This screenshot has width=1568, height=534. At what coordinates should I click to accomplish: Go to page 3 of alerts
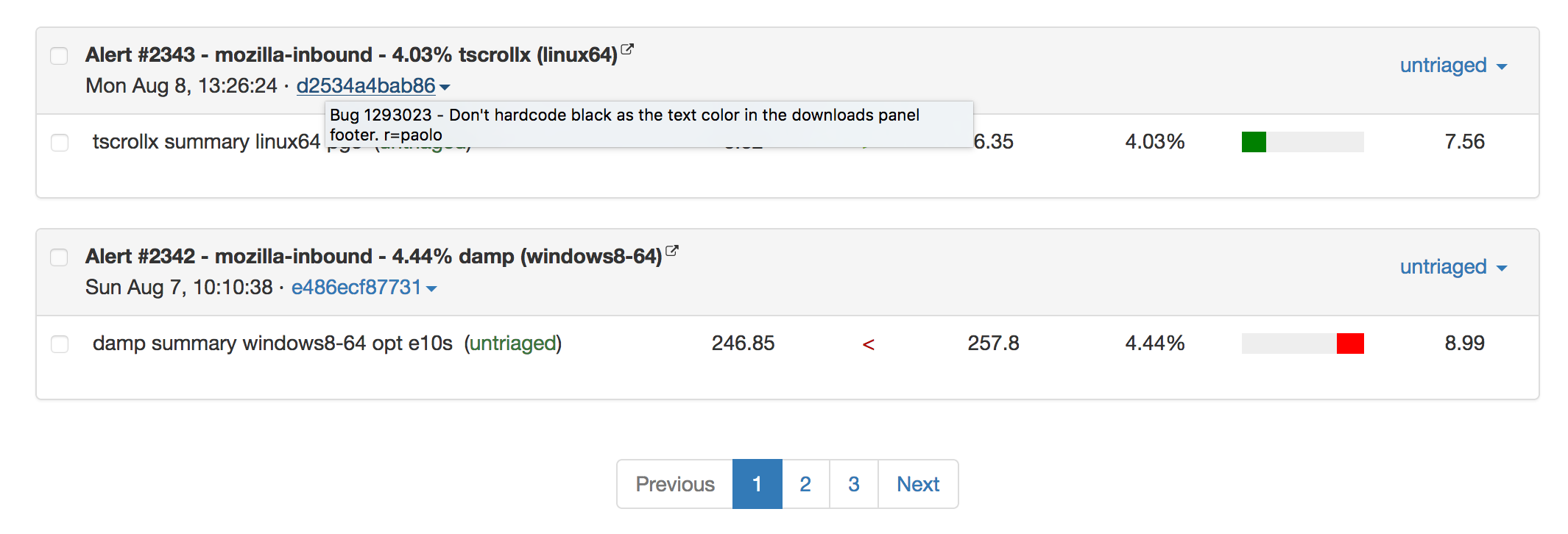click(x=854, y=484)
